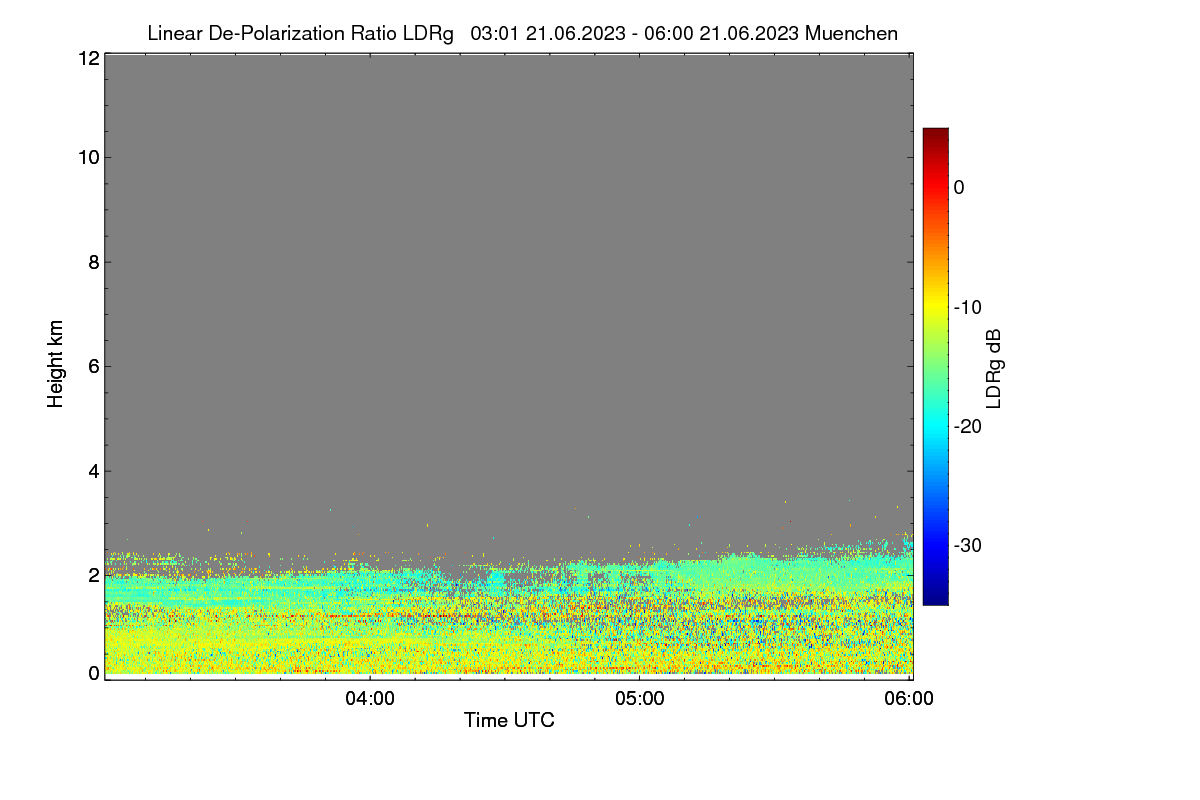Click the 10 km height tick label

pyautogui.click(x=87, y=157)
